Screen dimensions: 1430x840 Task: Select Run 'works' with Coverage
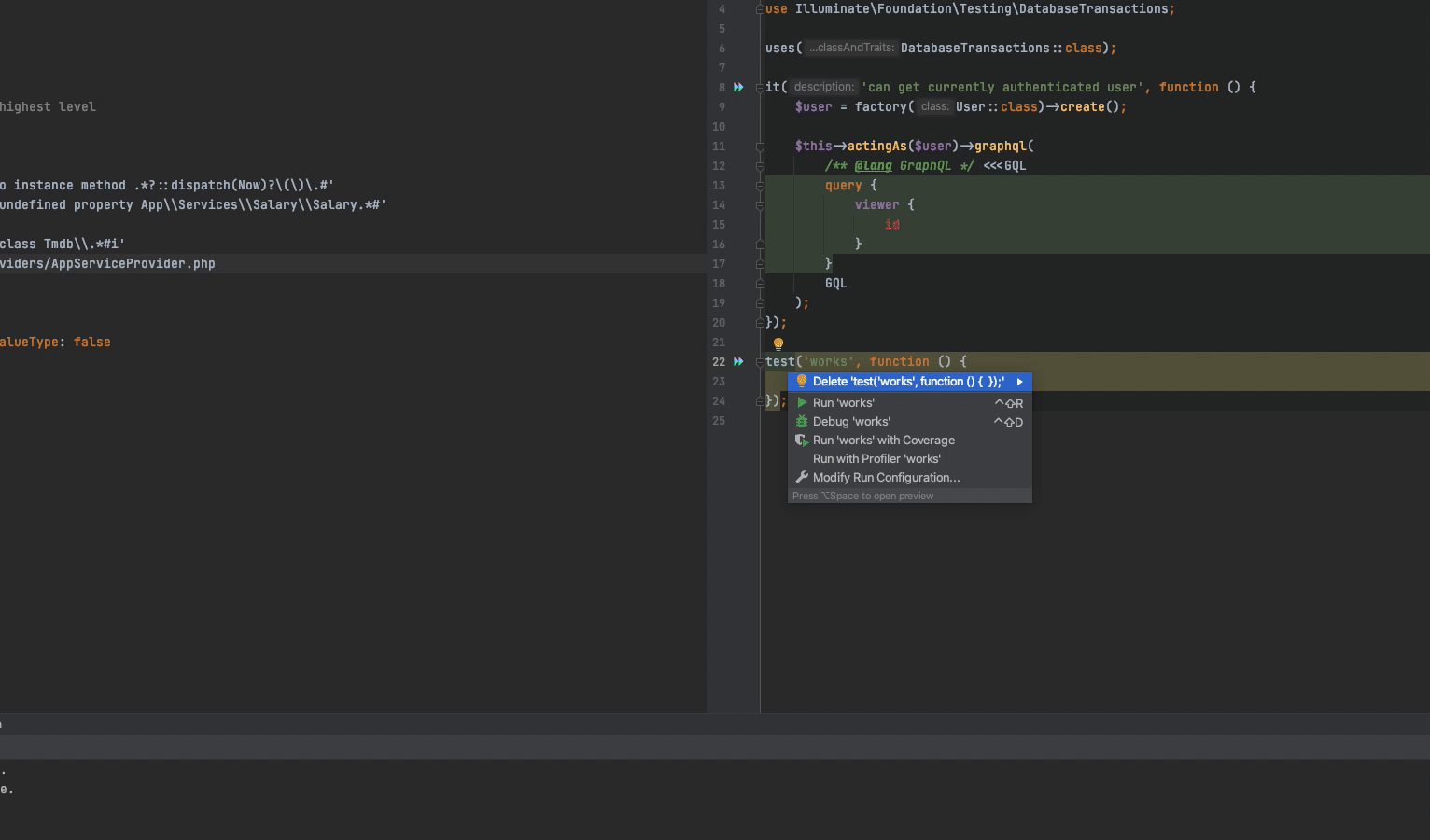(x=910, y=440)
